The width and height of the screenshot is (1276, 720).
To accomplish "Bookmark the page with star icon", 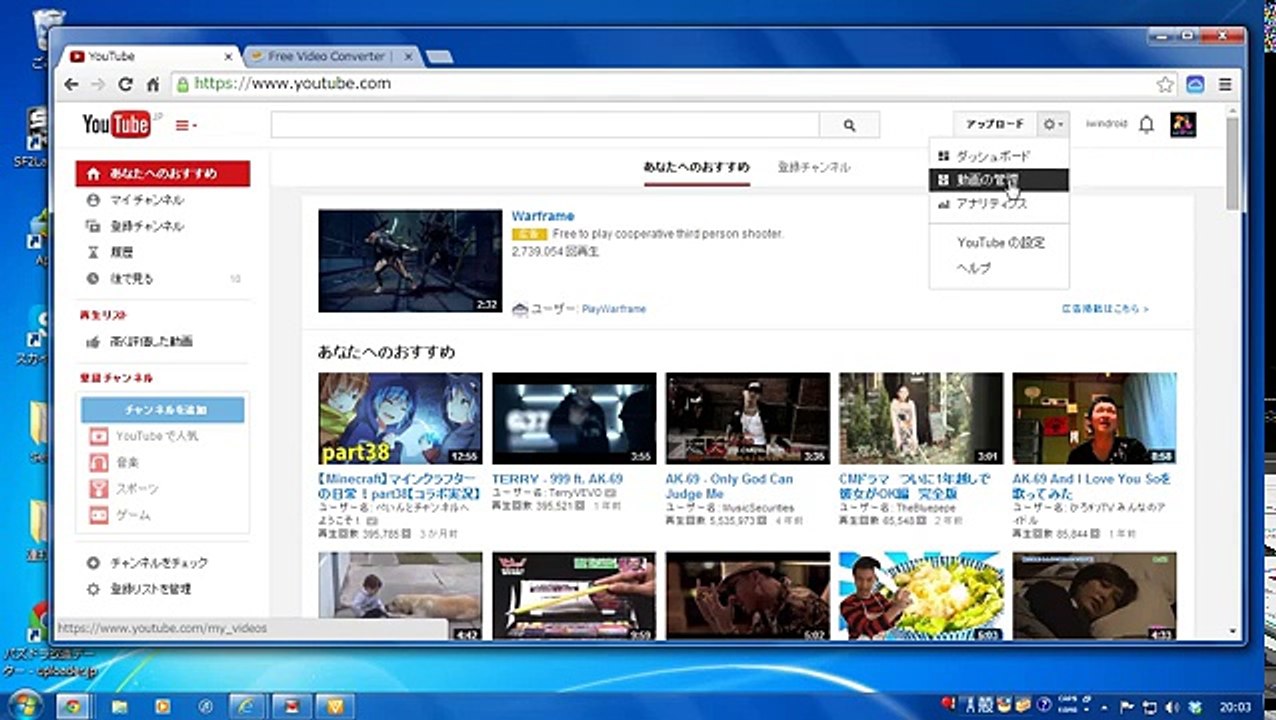I will click(1164, 84).
